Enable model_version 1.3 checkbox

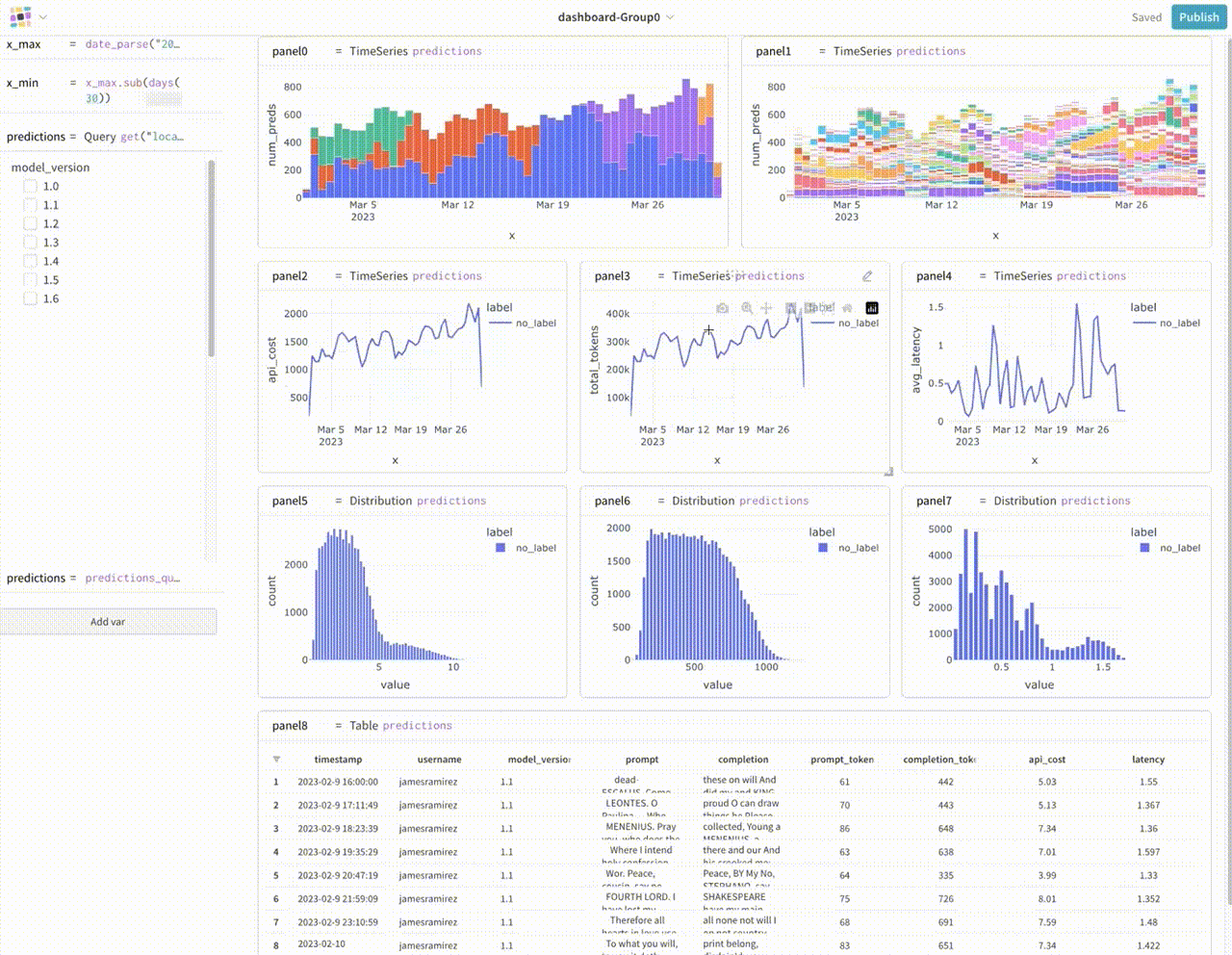30,243
